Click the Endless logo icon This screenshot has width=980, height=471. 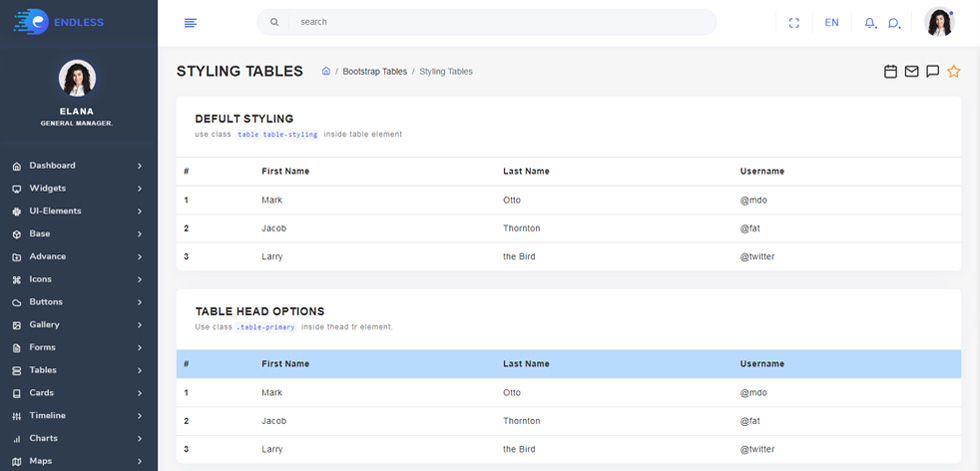pyautogui.click(x=31, y=22)
